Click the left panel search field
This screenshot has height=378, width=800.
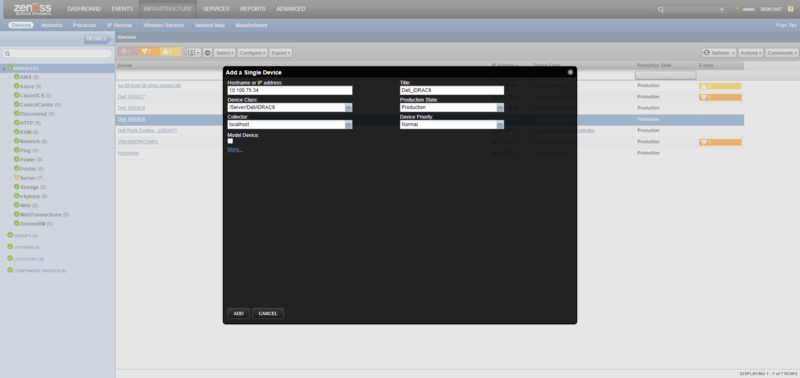click(x=57, y=54)
